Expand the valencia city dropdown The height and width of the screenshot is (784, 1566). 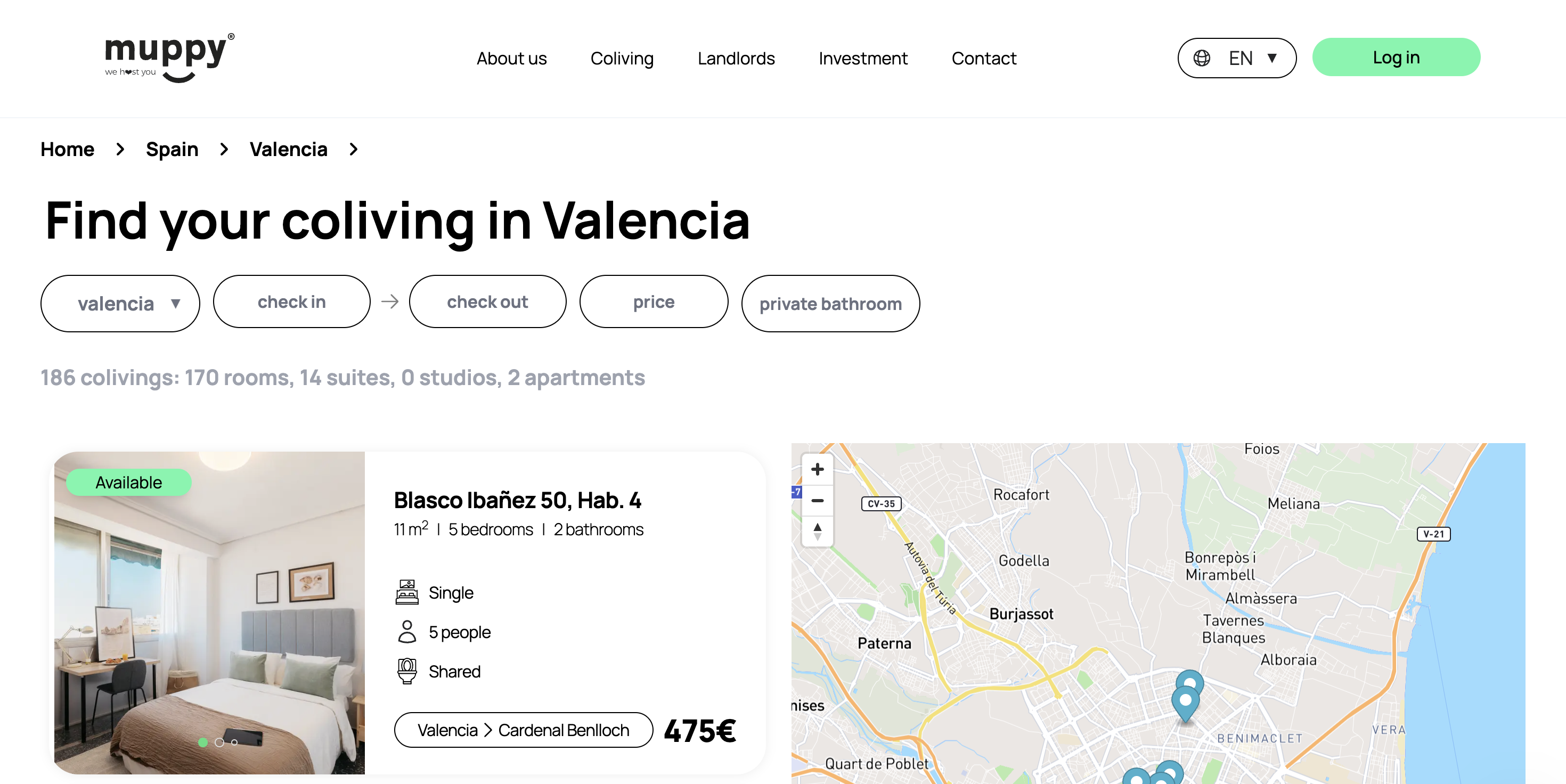pos(120,303)
